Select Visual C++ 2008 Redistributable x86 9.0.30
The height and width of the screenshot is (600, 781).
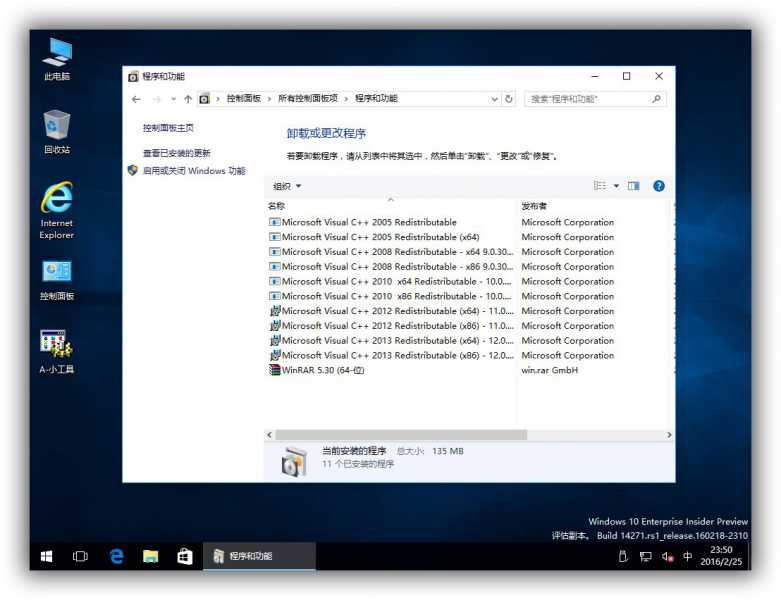[x=390, y=266]
